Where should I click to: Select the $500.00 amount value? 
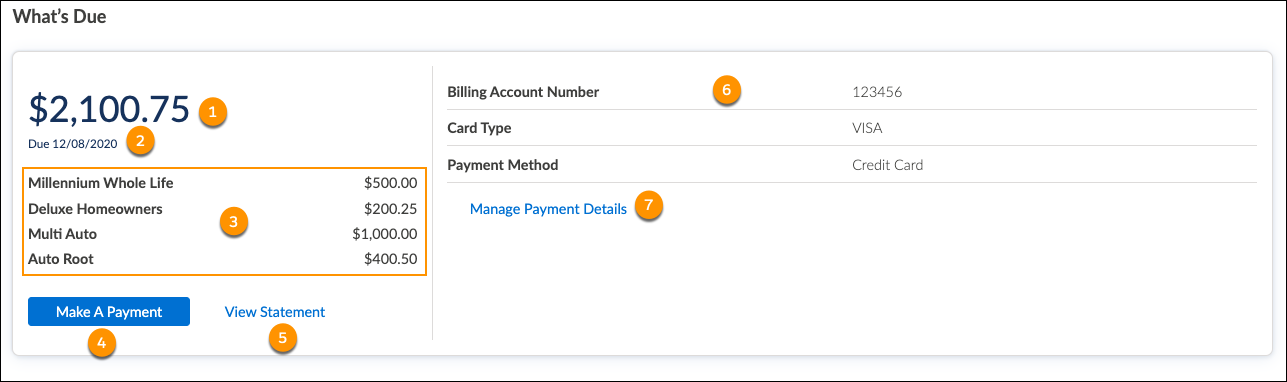pos(391,184)
